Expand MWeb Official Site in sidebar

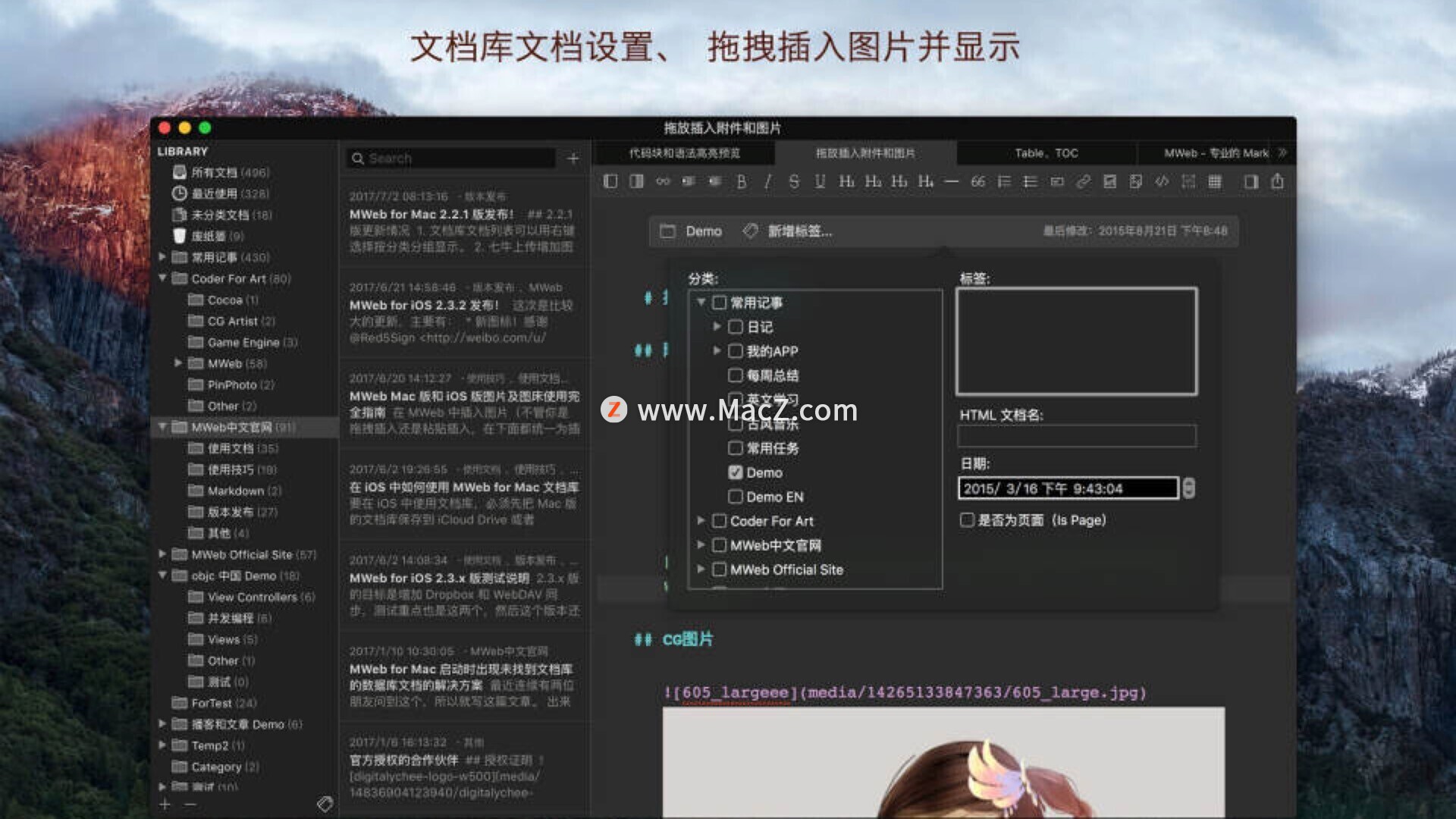[x=162, y=554]
